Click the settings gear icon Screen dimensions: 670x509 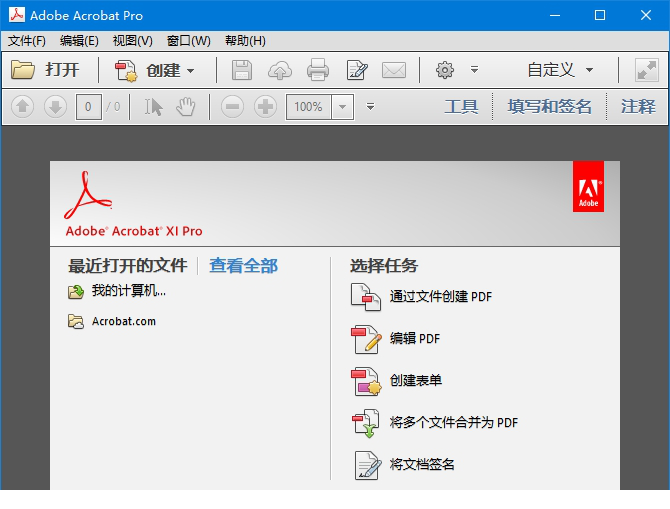click(444, 70)
